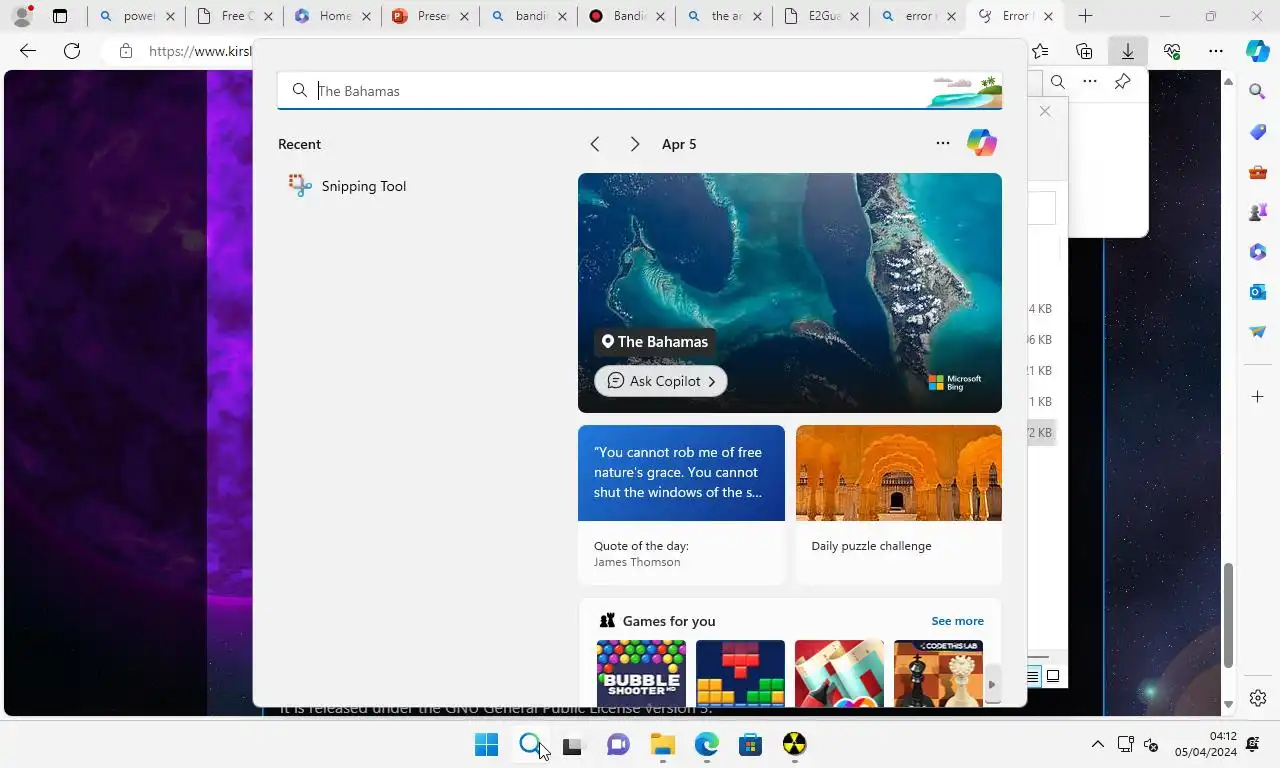Click the Ask Copilot button

click(x=660, y=381)
